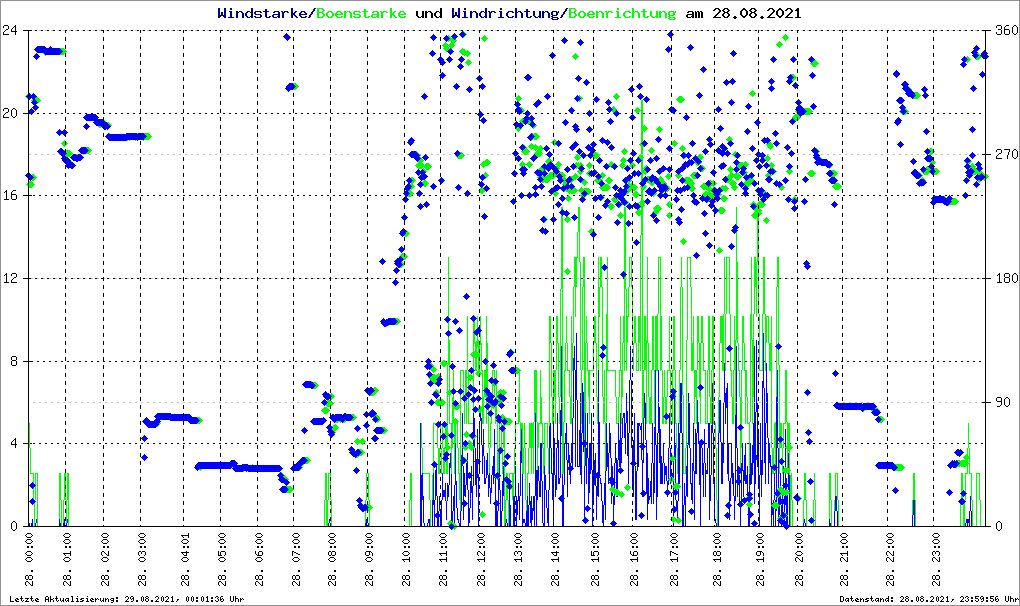Click the '270' label on right axis
Screen dimensions: 1020x606
pos(1005,154)
